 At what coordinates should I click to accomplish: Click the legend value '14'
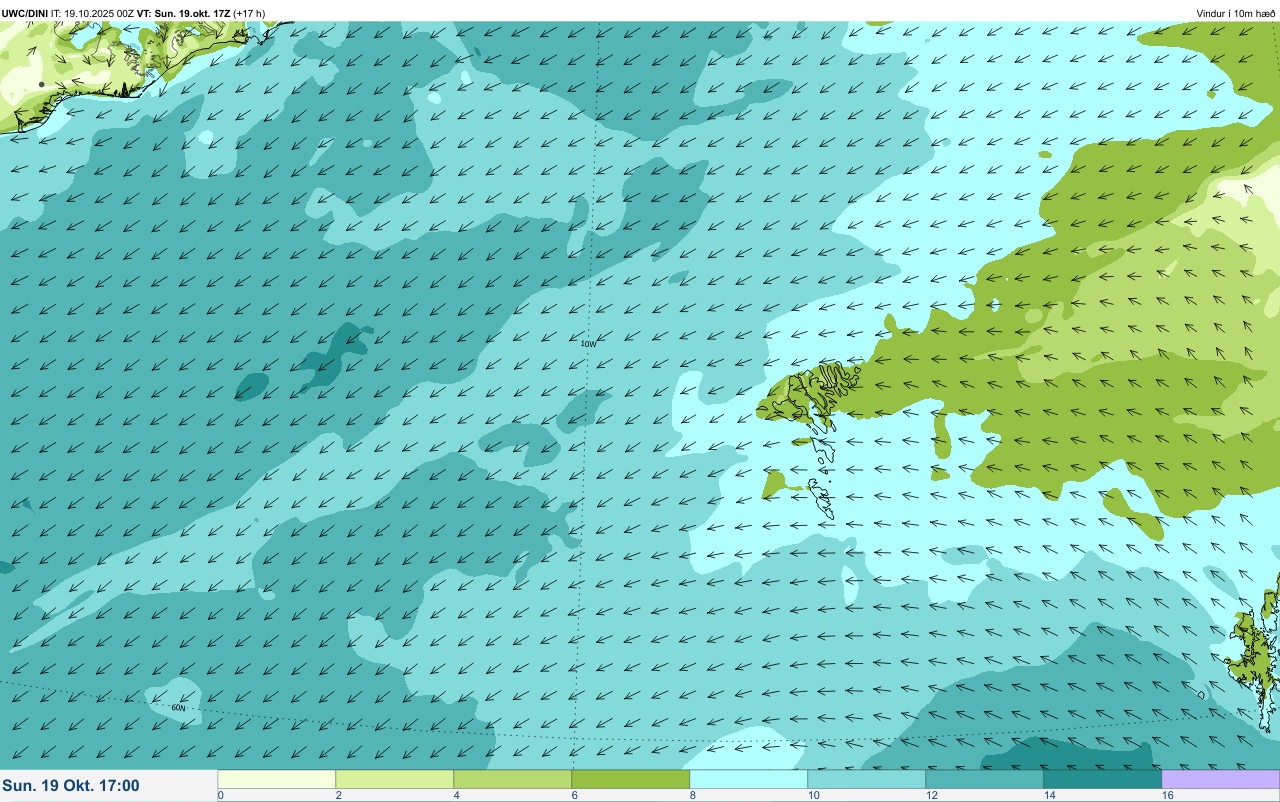pos(1050,795)
